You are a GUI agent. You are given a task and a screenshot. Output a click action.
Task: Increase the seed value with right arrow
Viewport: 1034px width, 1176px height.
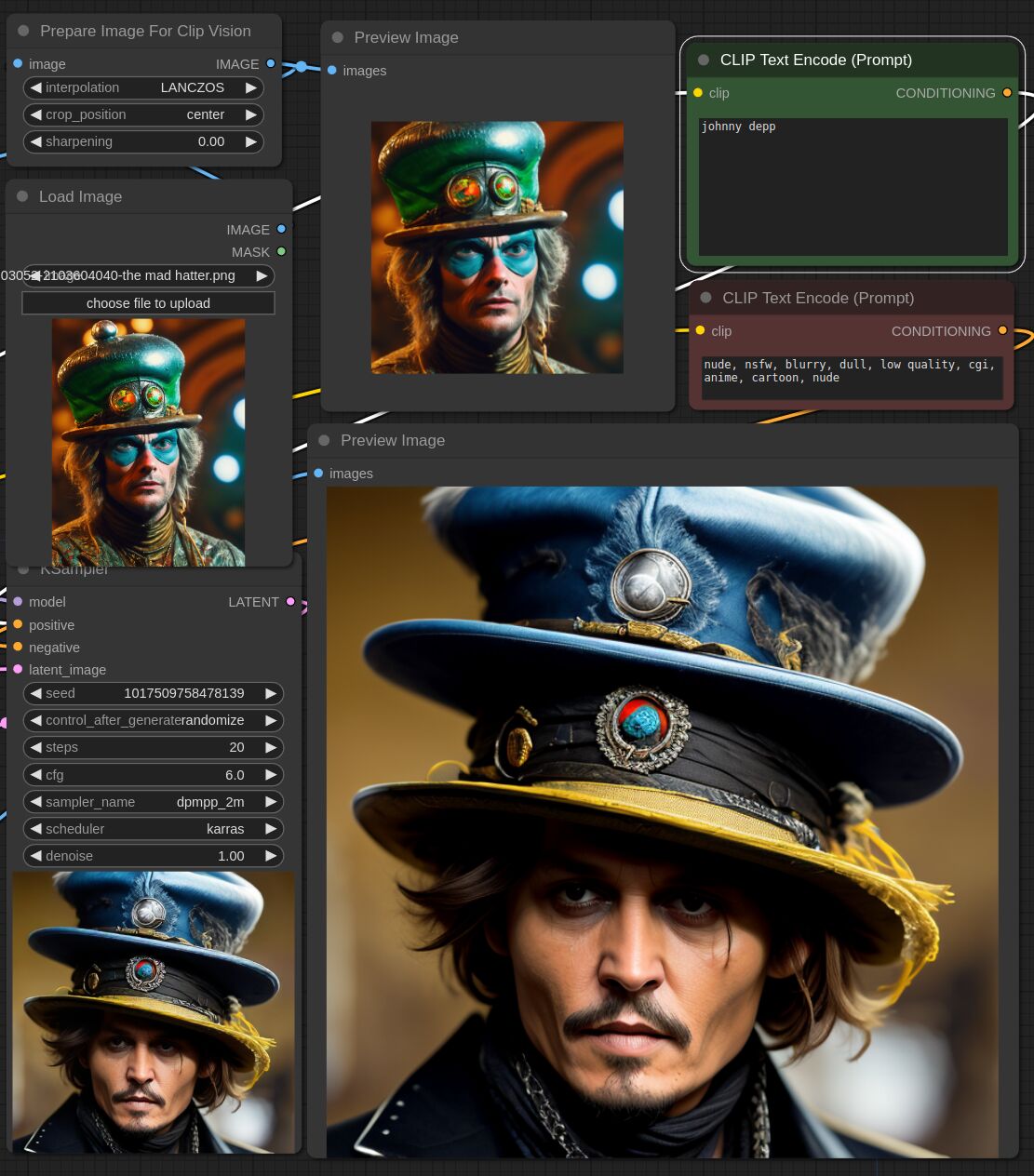(x=271, y=693)
